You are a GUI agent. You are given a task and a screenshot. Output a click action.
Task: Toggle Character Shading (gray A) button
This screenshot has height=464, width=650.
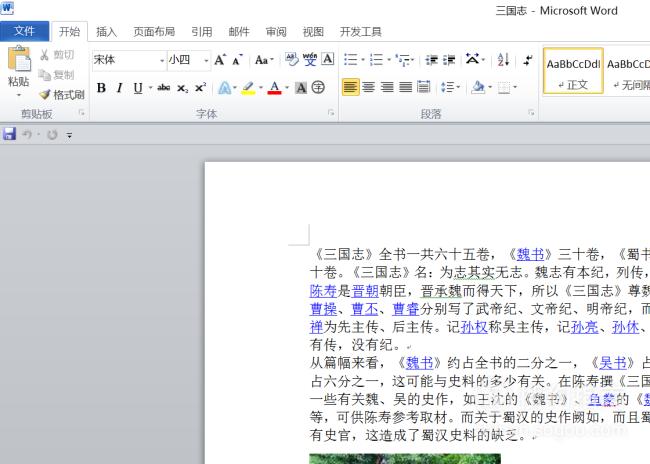(x=301, y=88)
